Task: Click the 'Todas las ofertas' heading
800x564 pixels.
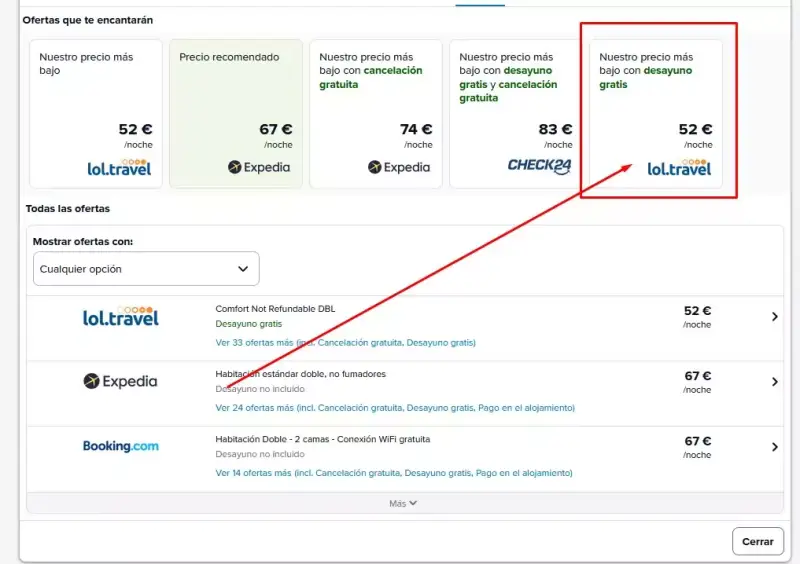Action: click(x=68, y=208)
